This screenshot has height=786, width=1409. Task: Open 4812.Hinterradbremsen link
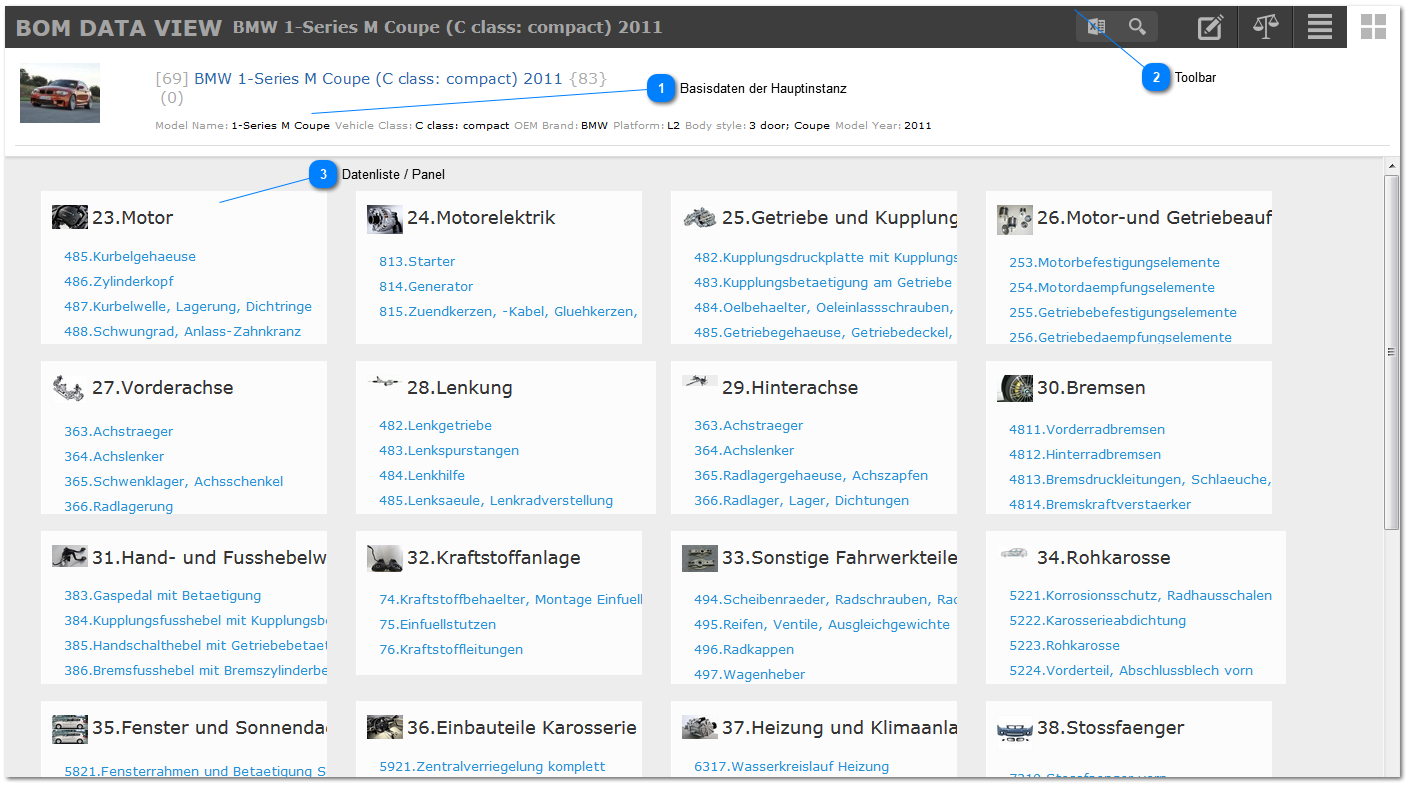[1085, 455]
